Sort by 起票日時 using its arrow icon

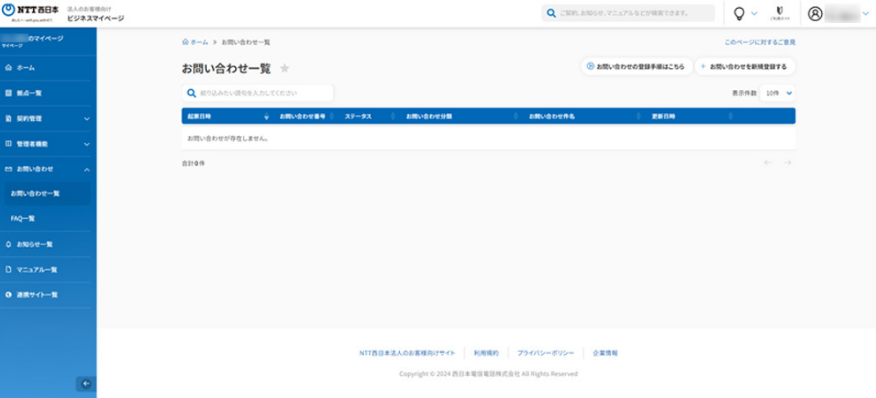click(266, 116)
